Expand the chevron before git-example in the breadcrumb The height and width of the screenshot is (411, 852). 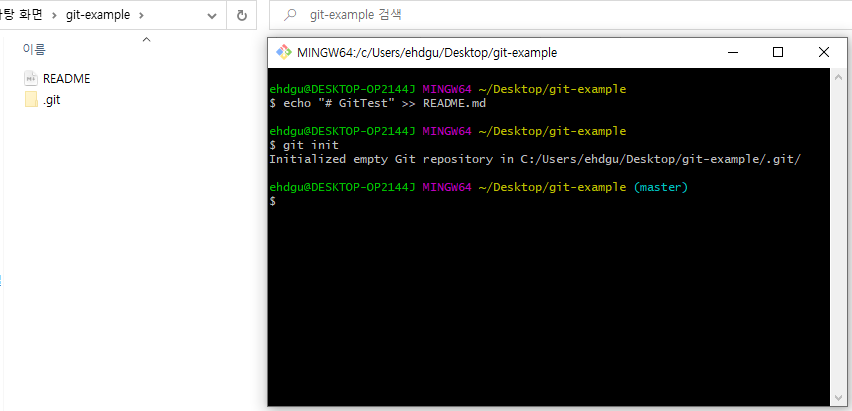(54, 15)
